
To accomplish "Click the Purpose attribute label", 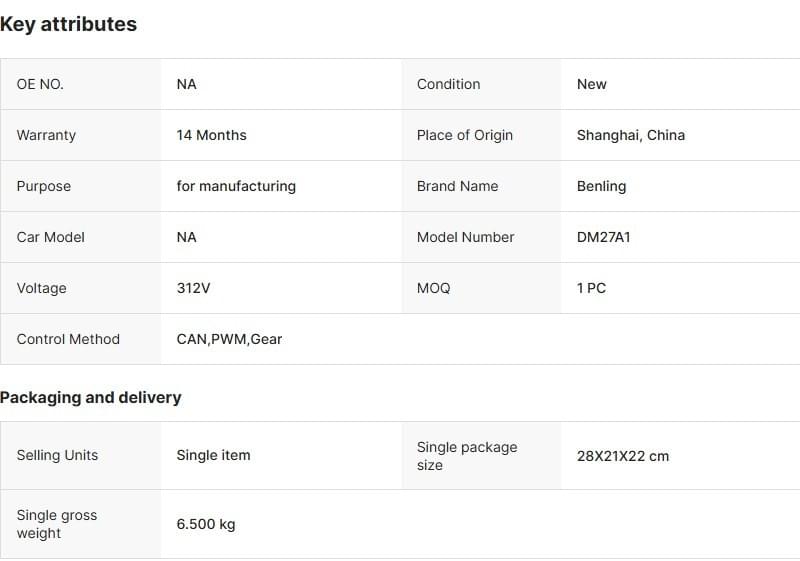I will point(44,186).
